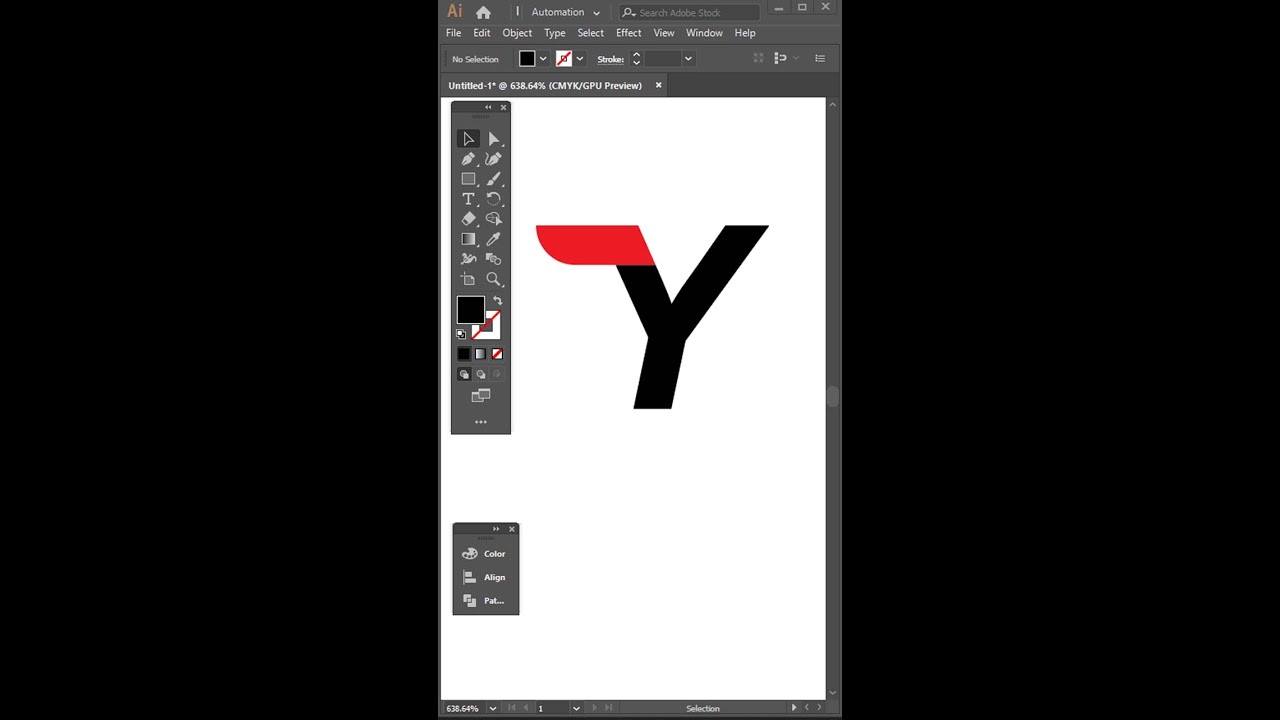Select the Curvature tool
This screenshot has width=1280, height=720.
(x=493, y=159)
